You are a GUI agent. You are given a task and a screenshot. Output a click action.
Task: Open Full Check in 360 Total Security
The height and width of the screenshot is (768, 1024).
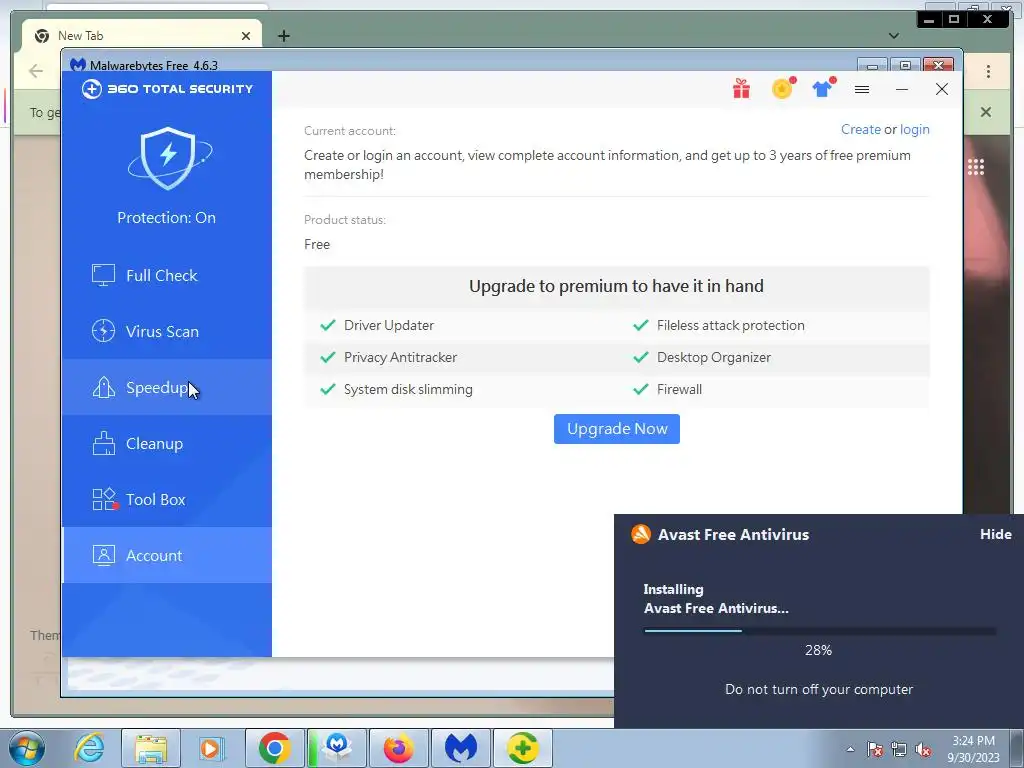[167, 276]
